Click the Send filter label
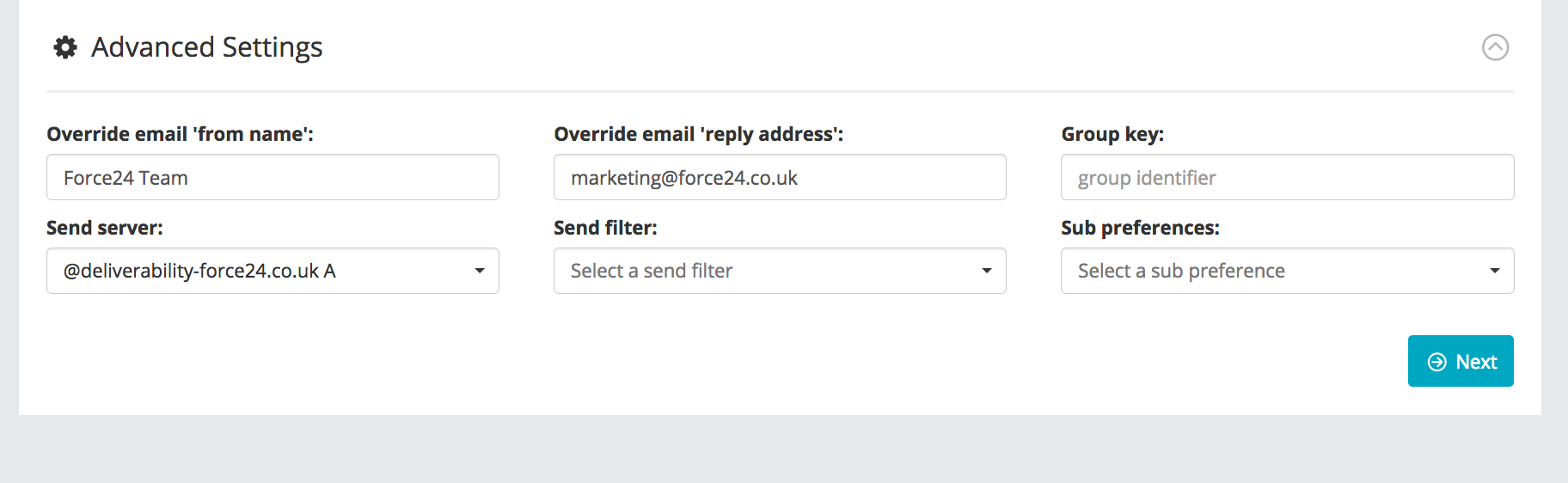 point(605,228)
